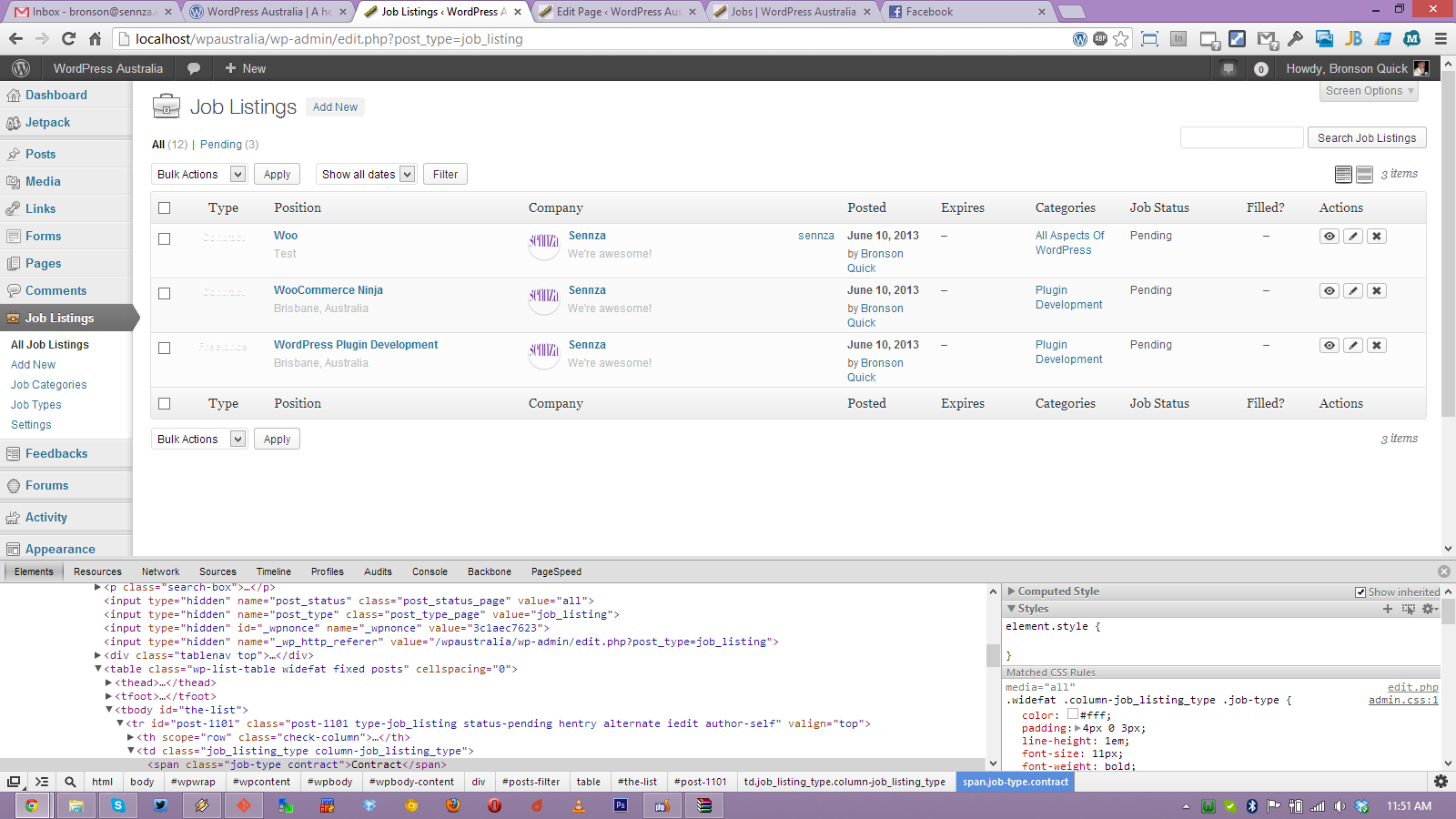Viewport: 1456px width, 819px height.
Task: Open Job Categories submenu item
Action: point(49,385)
